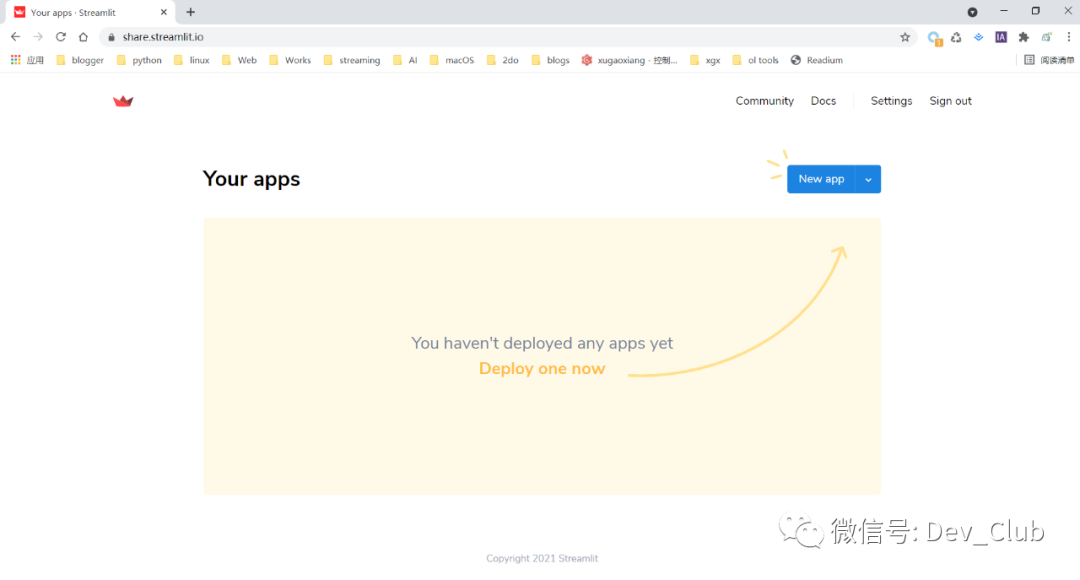Click the rightmost extension icon before the menu
1080x580 pixels.
[1046, 37]
